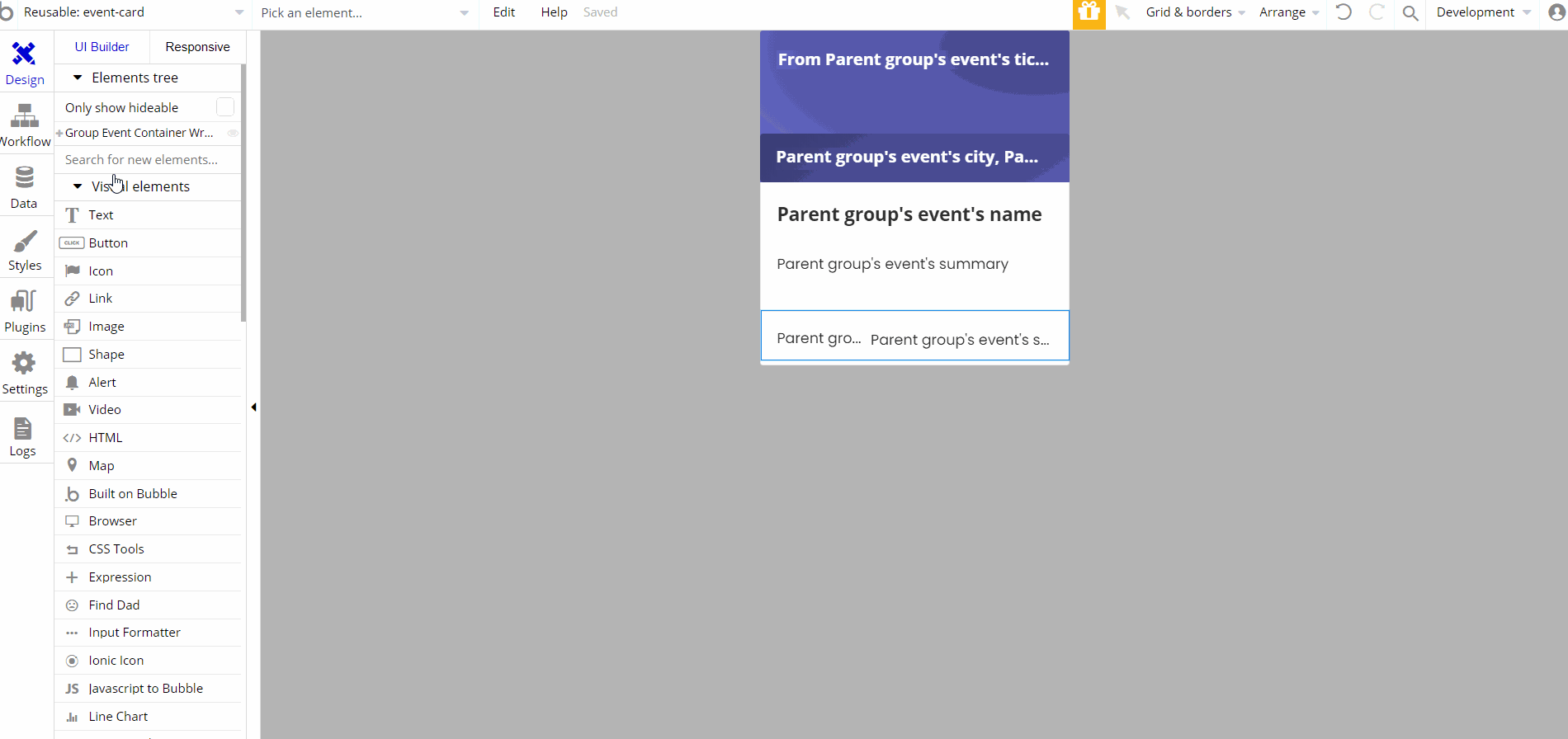The width and height of the screenshot is (1568, 739).
Task: Open the Plugins section icon
Action: [24, 302]
